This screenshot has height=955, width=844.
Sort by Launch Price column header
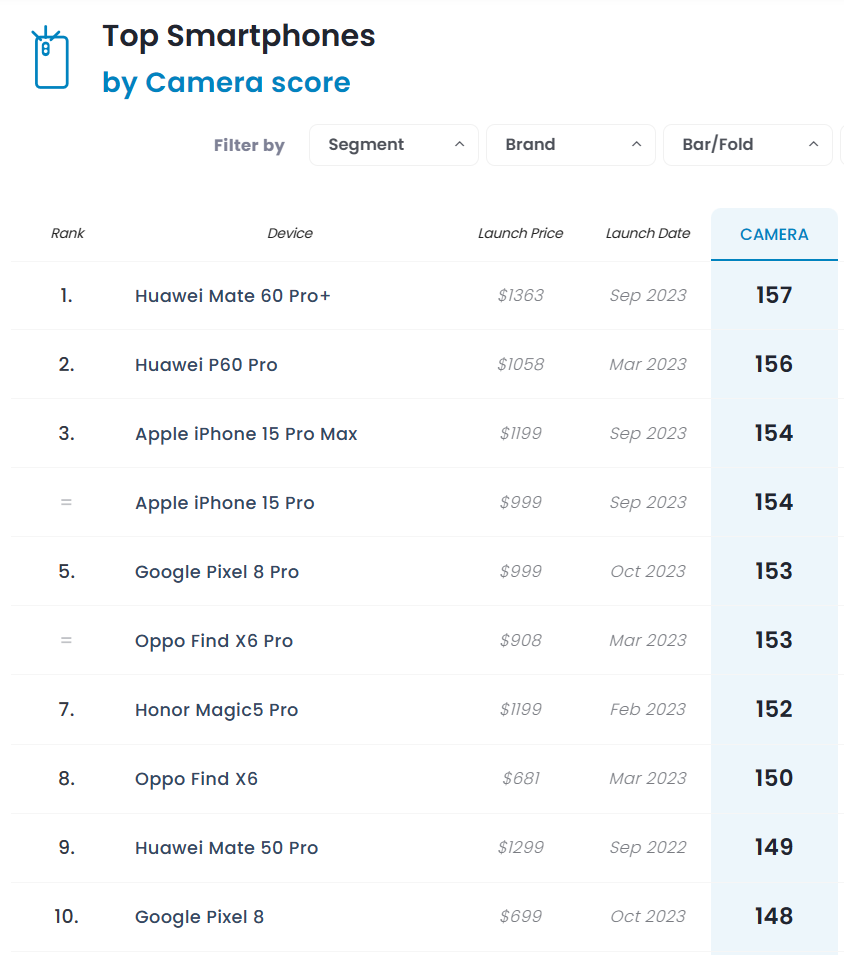pos(520,233)
